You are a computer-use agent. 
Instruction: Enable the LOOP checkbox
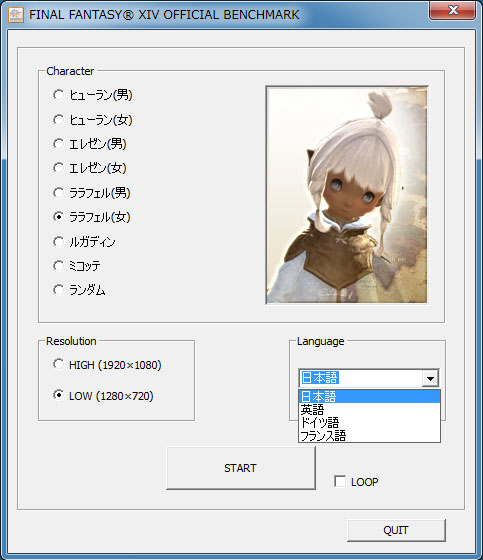[x=340, y=481]
